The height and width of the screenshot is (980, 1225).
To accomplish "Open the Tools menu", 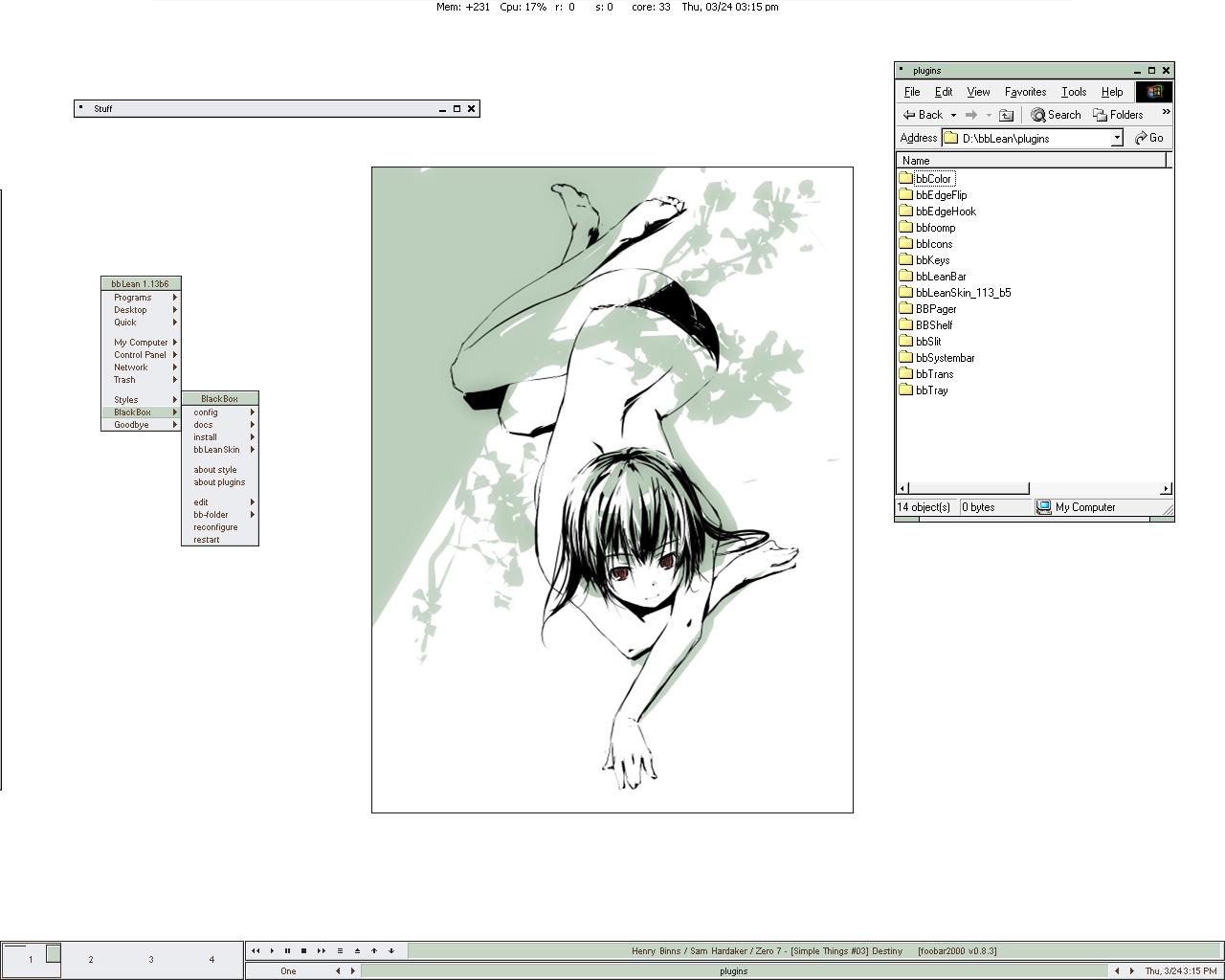I will click(1074, 92).
